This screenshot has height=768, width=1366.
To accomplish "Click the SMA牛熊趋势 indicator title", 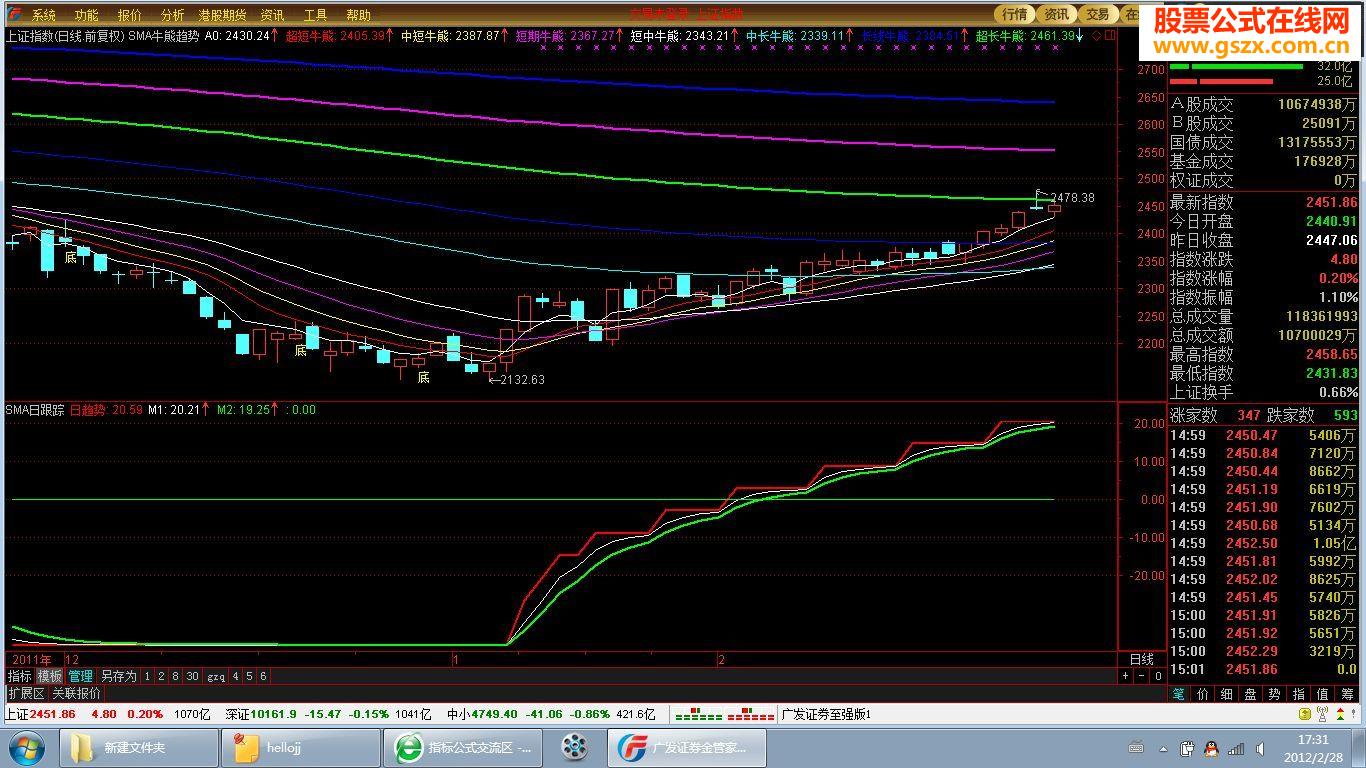I will (x=163, y=35).
